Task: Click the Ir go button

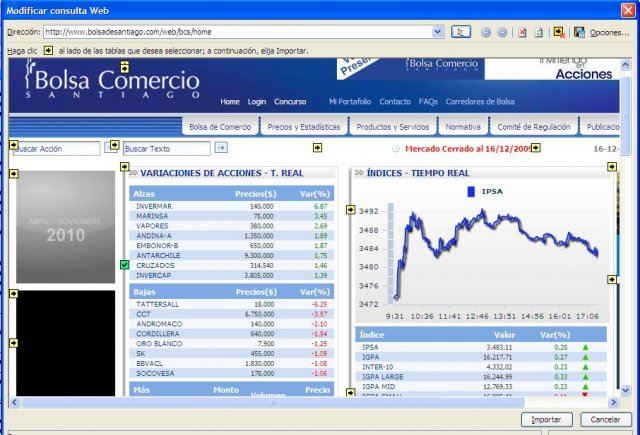Action: [x=461, y=32]
